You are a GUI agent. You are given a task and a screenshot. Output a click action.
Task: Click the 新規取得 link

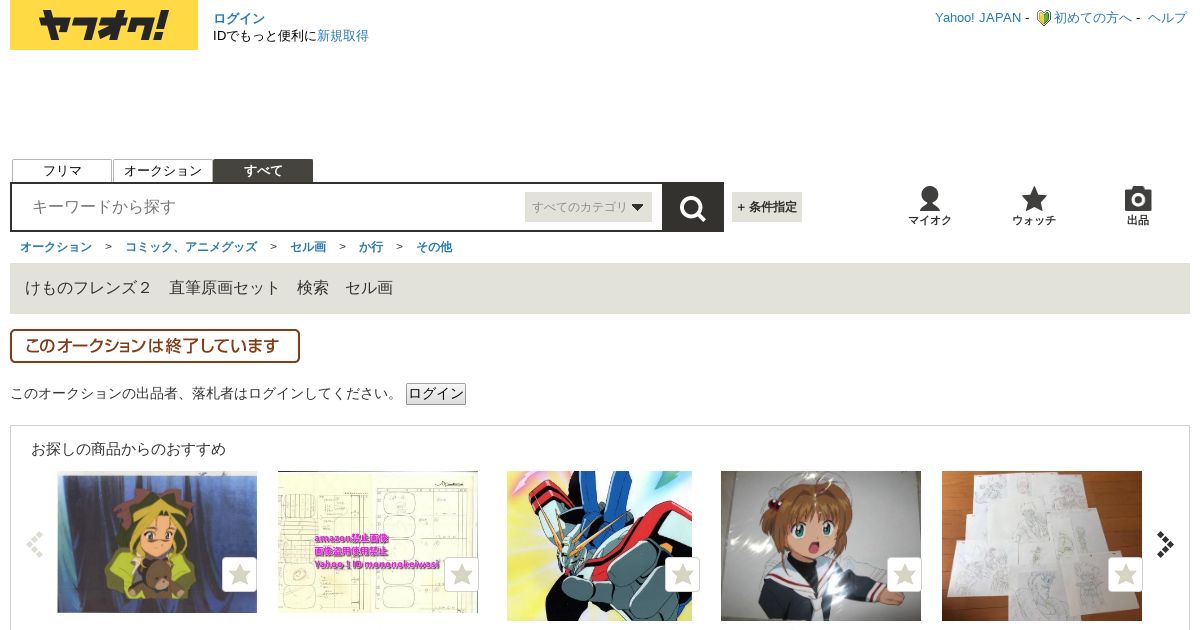click(343, 36)
